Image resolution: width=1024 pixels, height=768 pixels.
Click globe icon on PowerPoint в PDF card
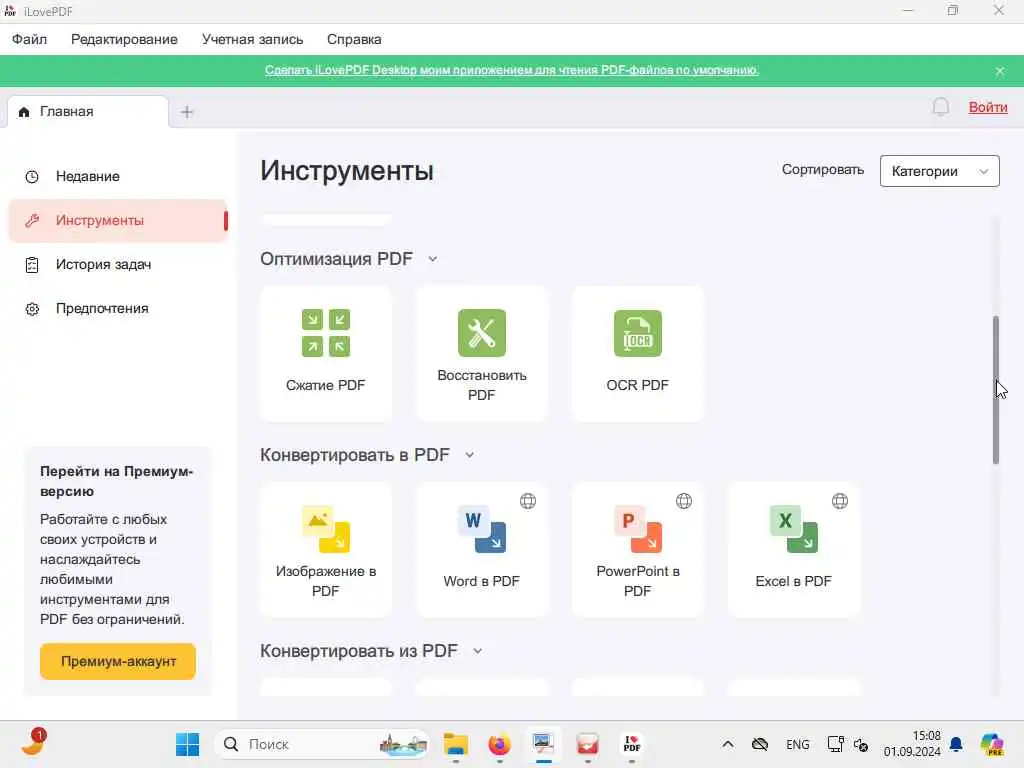click(x=684, y=501)
